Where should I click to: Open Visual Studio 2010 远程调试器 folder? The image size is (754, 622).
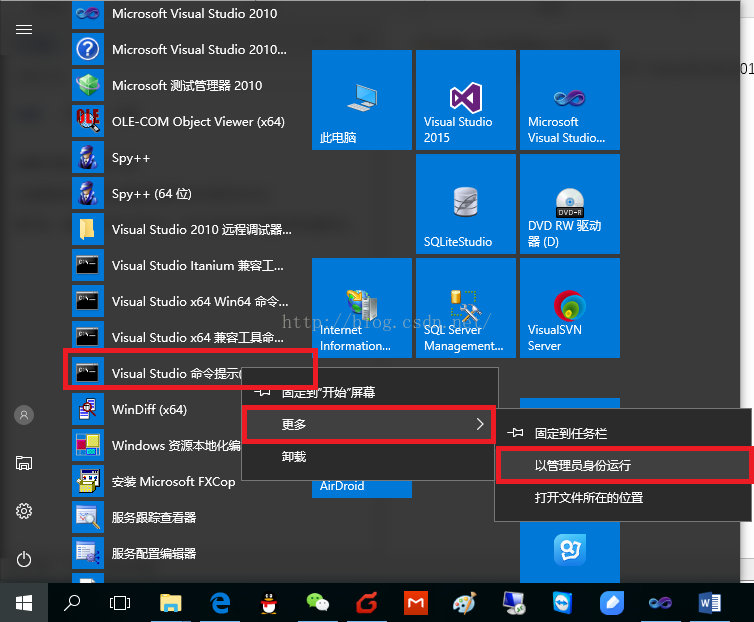(x=183, y=229)
